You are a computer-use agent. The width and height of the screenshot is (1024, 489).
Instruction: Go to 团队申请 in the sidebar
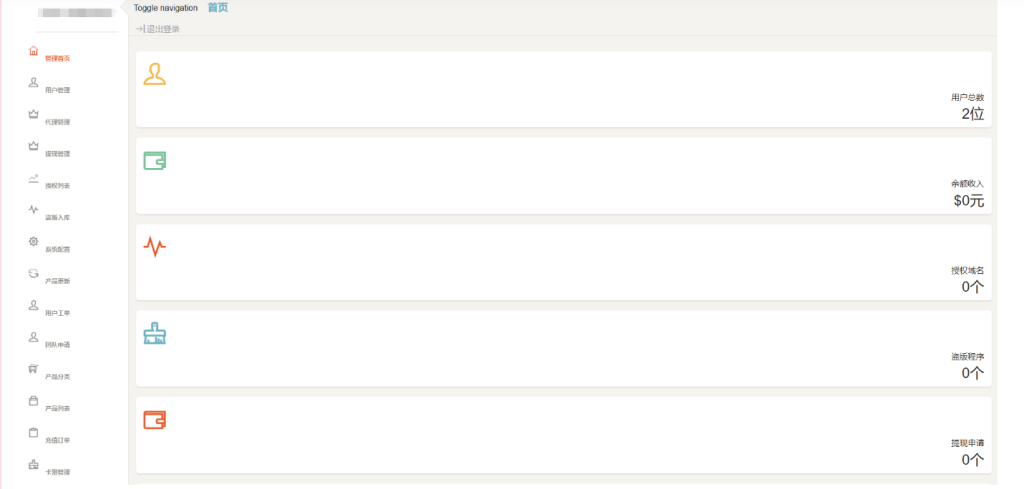pos(57,345)
